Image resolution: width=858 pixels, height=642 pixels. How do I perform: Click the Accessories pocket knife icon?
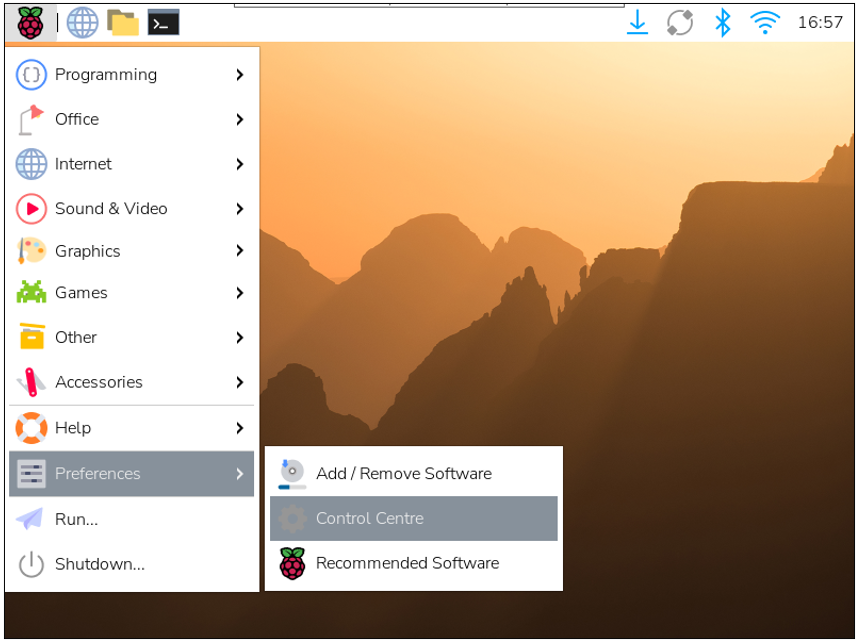29,381
